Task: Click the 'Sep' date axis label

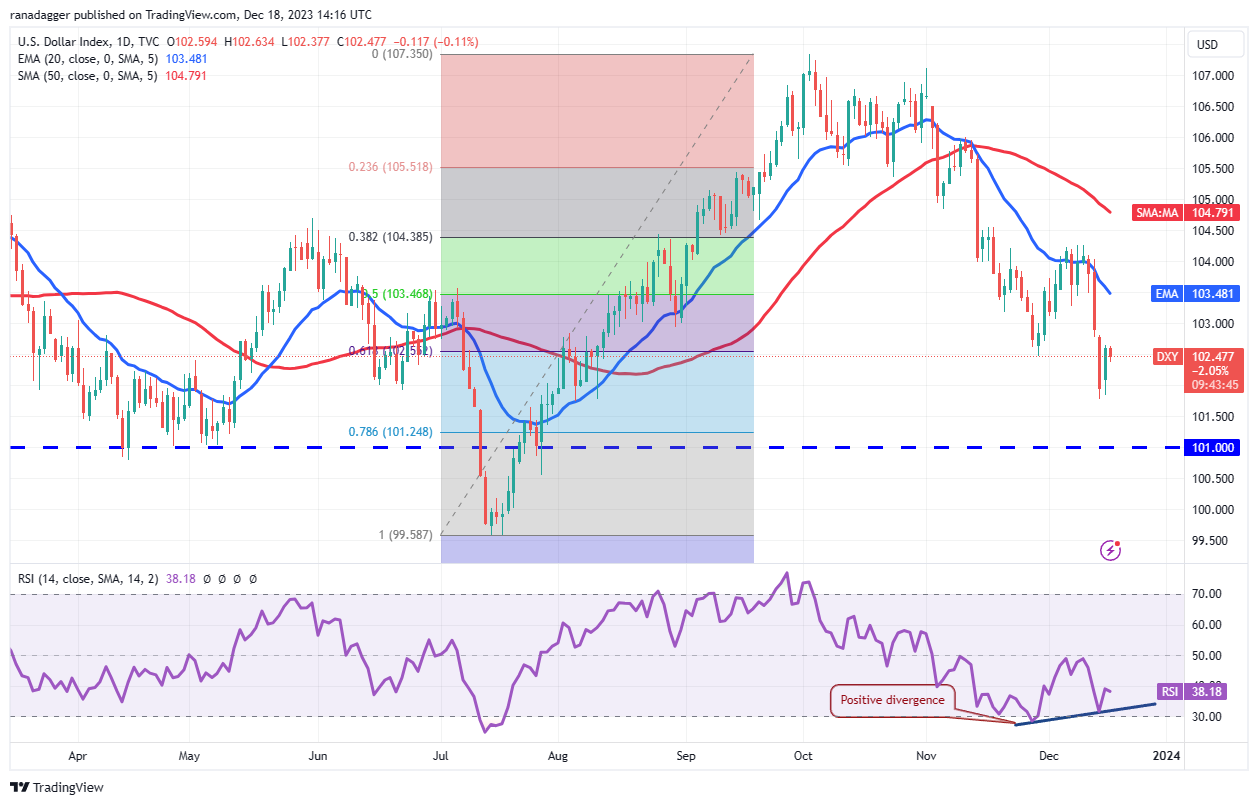Action: 685,757
